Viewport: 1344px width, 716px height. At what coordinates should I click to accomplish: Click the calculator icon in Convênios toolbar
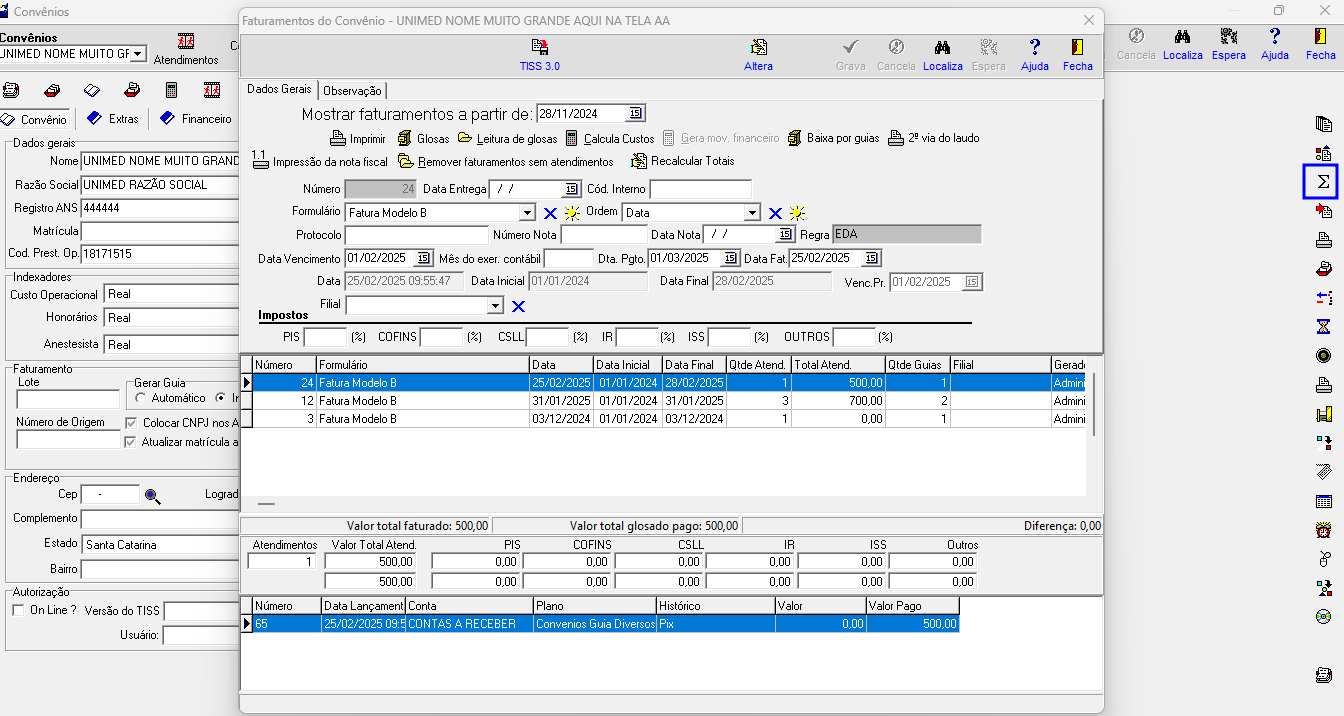coord(171,90)
